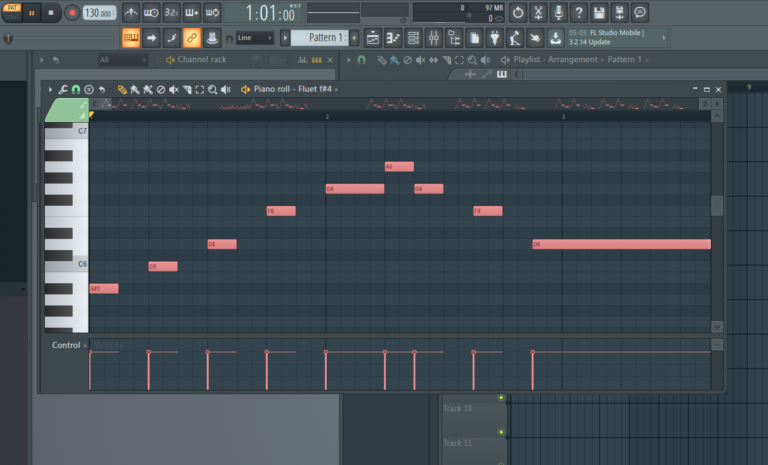Select the slice tool in Piano roll
Screen dimensions: 768x465
[x=187, y=90]
